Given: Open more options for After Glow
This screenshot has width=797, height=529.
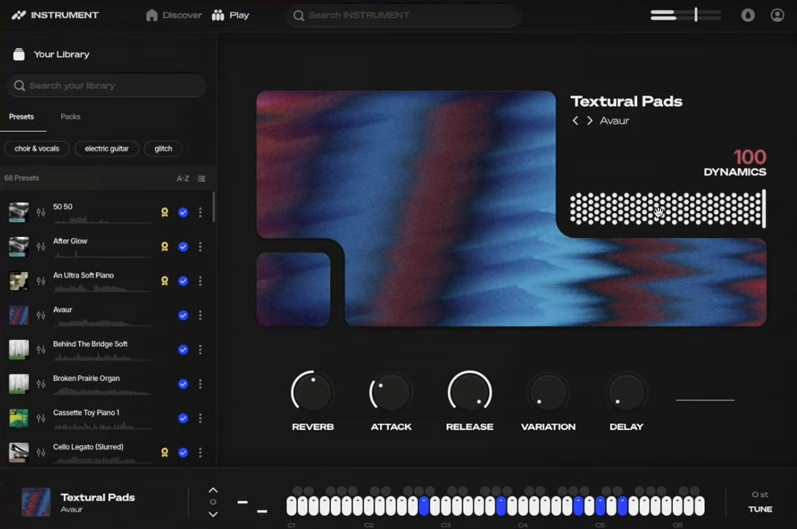Looking at the screenshot, I should click(x=200, y=247).
